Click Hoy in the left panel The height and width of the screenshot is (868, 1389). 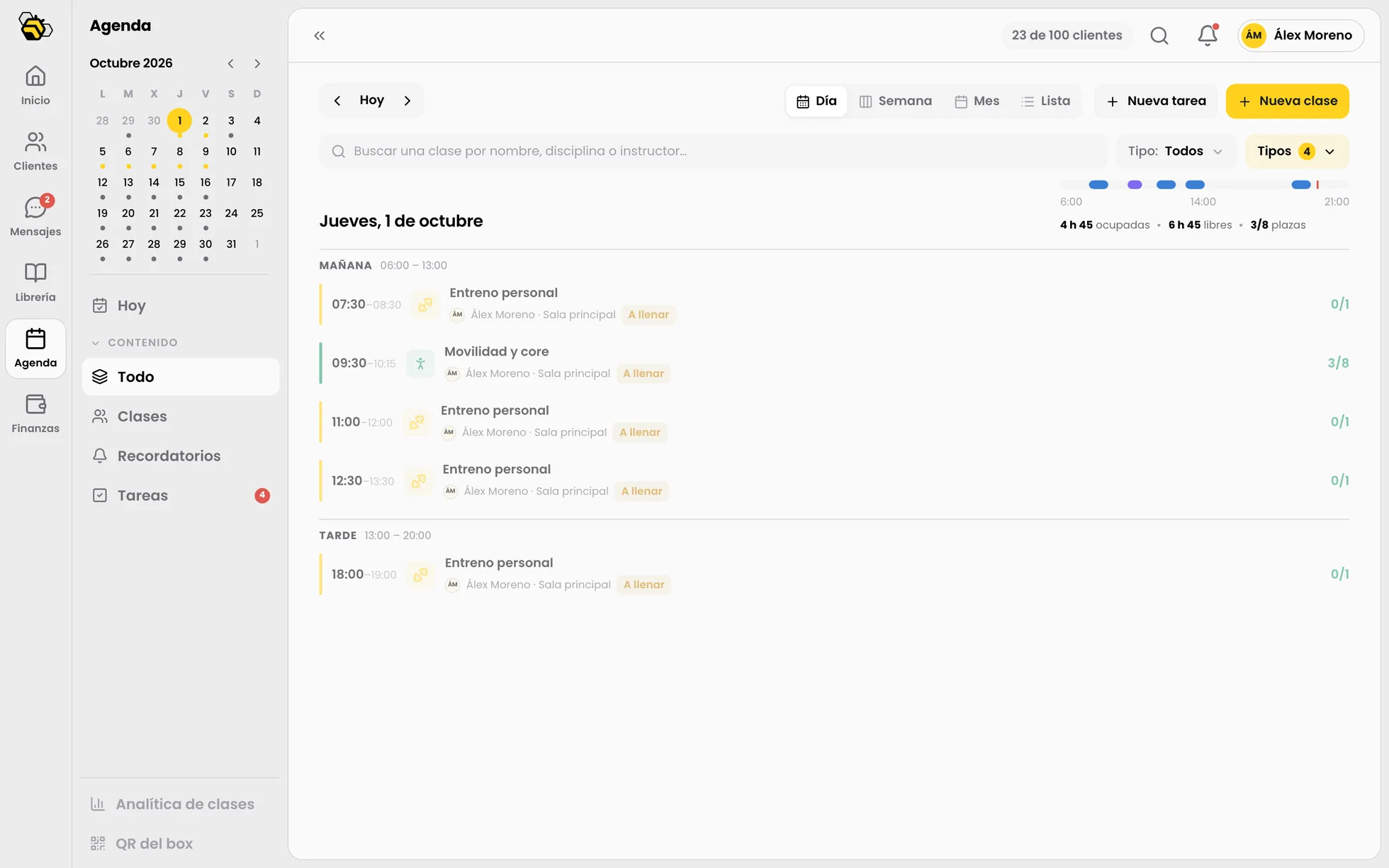tap(181, 306)
